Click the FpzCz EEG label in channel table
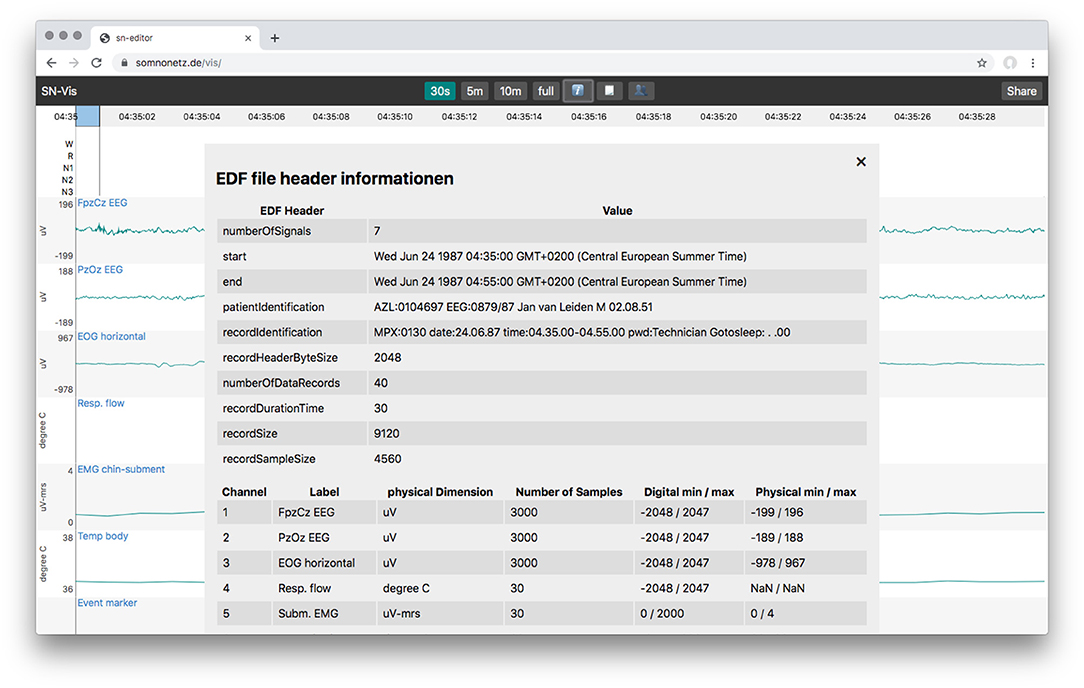1084x688 pixels. tap(306, 512)
